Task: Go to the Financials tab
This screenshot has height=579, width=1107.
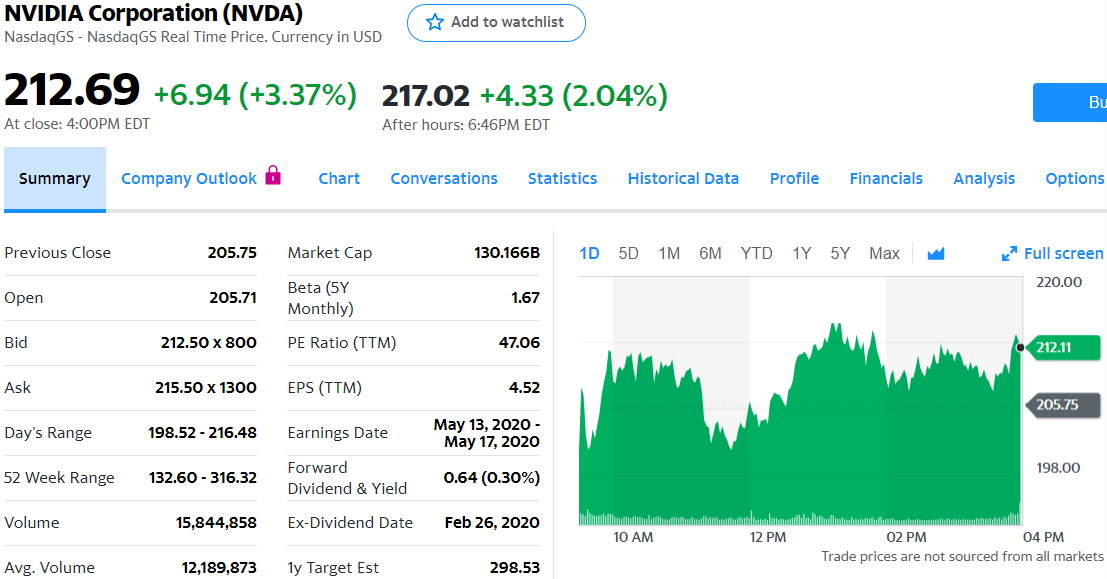Action: (886, 179)
